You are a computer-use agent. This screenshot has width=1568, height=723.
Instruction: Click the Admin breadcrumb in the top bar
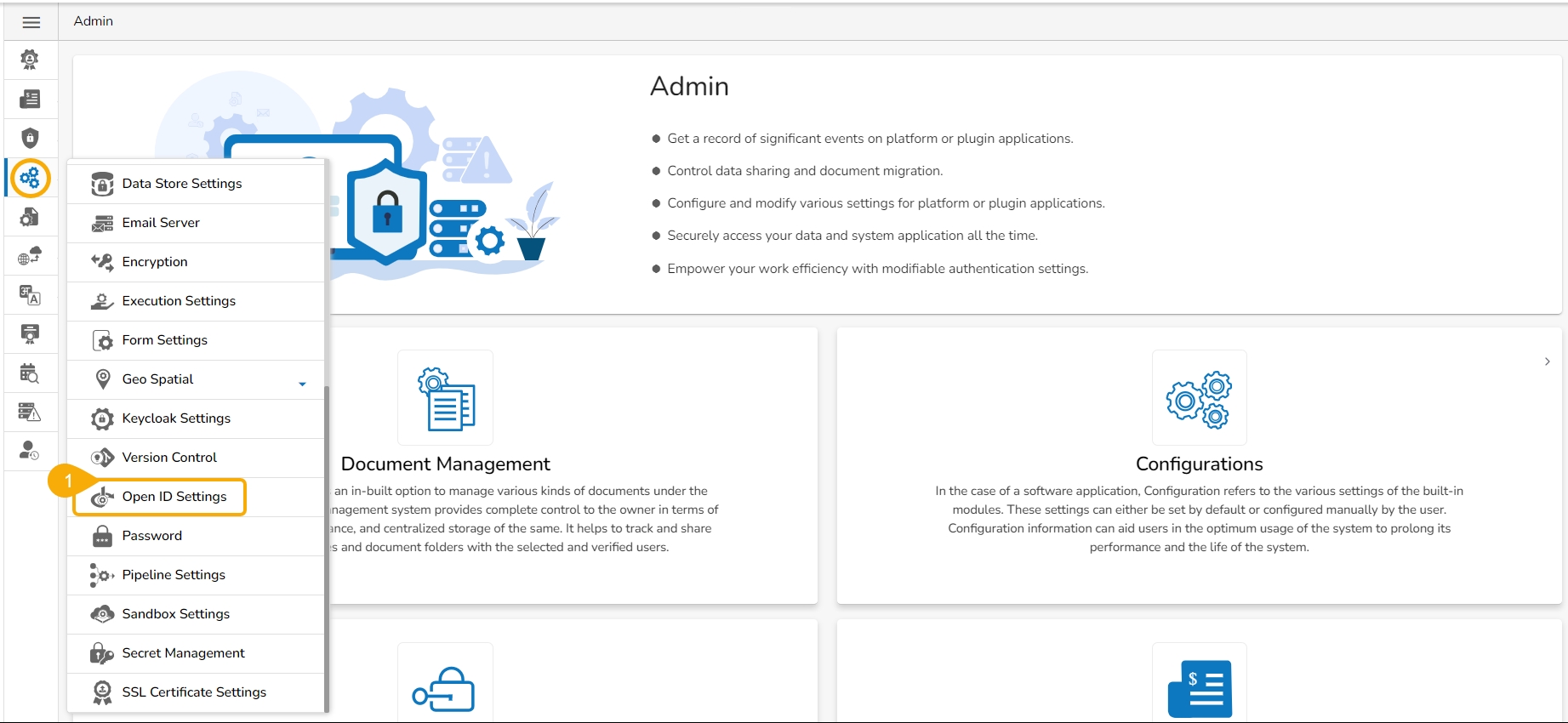tap(94, 21)
